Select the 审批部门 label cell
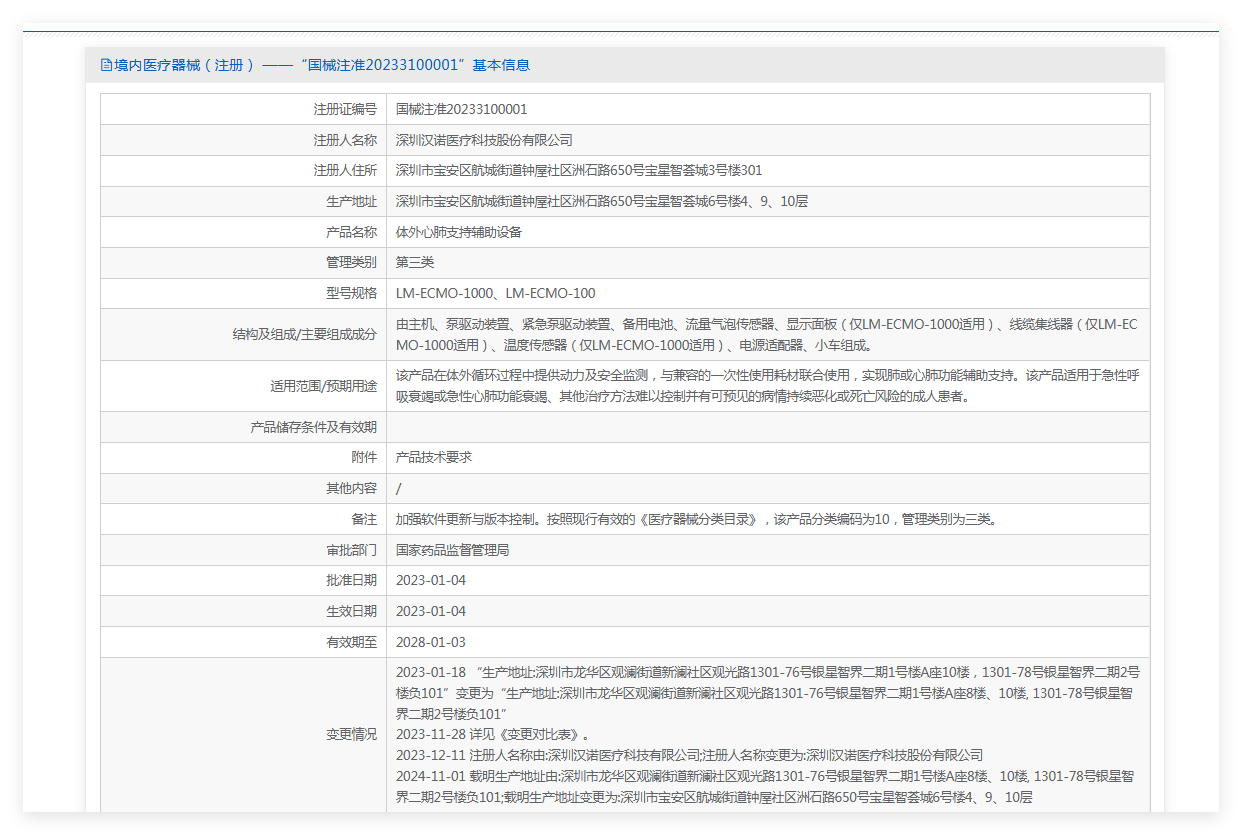1242x835 pixels. tap(243, 550)
